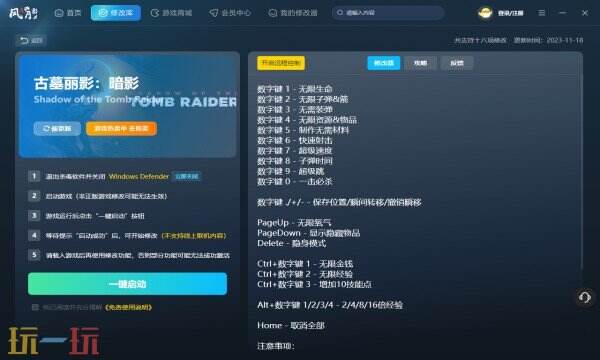The image size is (600, 360).
Task: Switch to the blue 修改器 tab
Action: click(383, 63)
